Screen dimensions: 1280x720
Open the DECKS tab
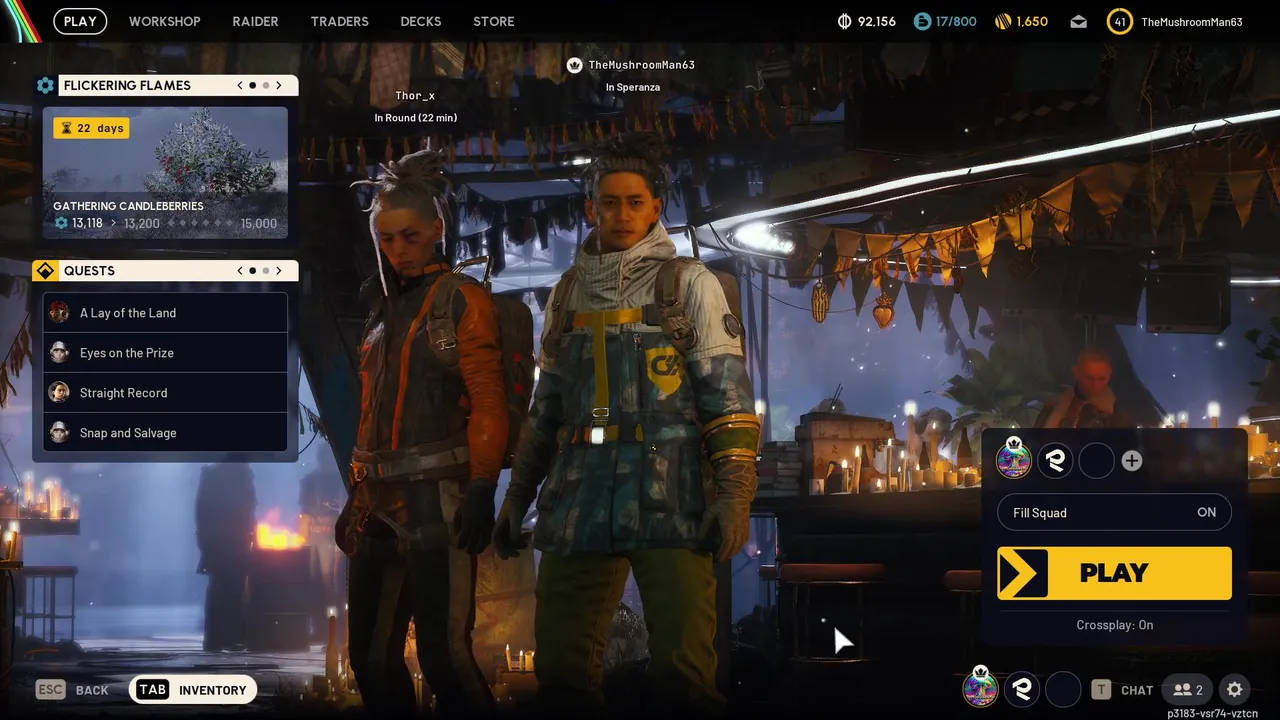click(421, 21)
